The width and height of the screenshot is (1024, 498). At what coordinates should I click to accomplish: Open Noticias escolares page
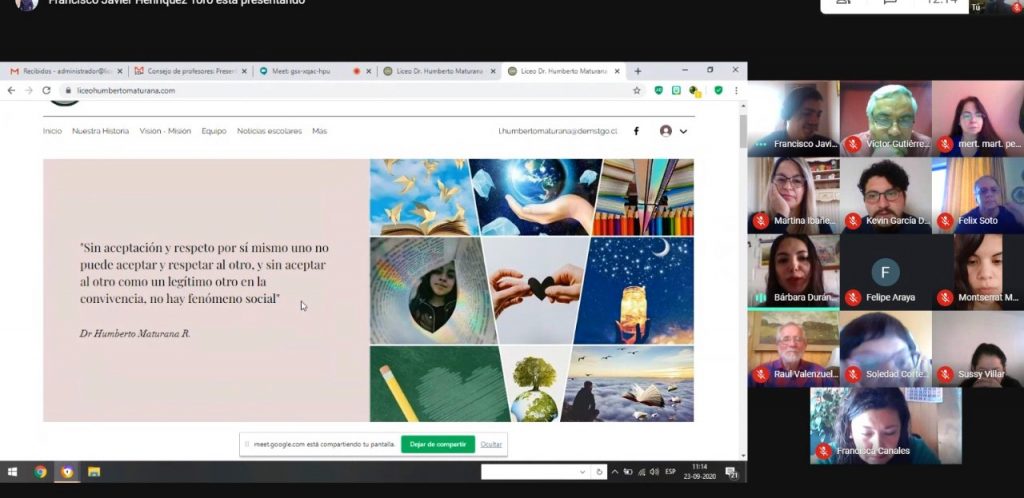pos(269,131)
